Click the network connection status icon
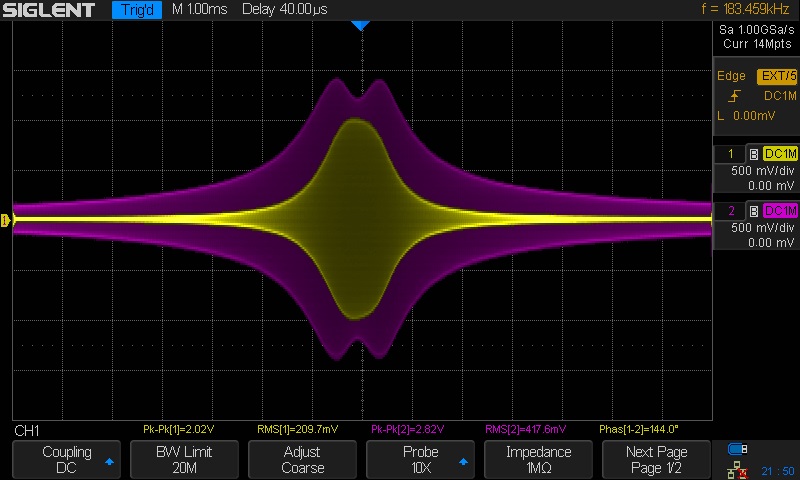Image resolution: width=800 pixels, height=480 pixels. pos(738,469)
